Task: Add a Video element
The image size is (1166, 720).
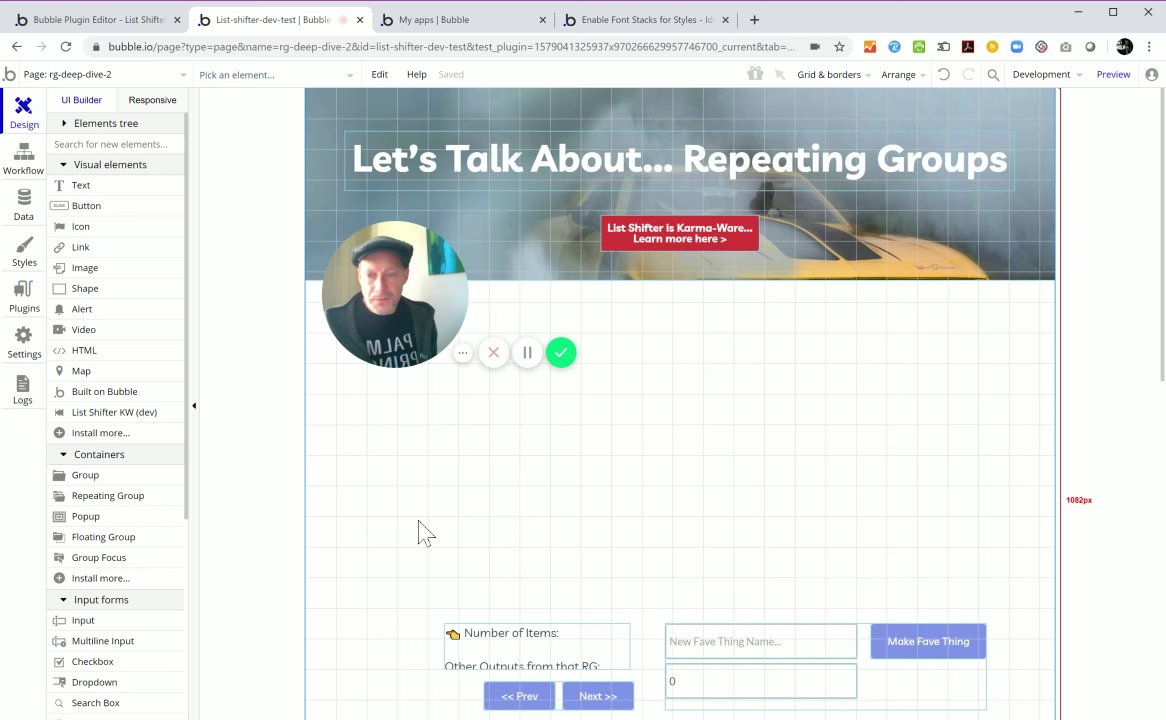Action: click(x=116, y=330)
